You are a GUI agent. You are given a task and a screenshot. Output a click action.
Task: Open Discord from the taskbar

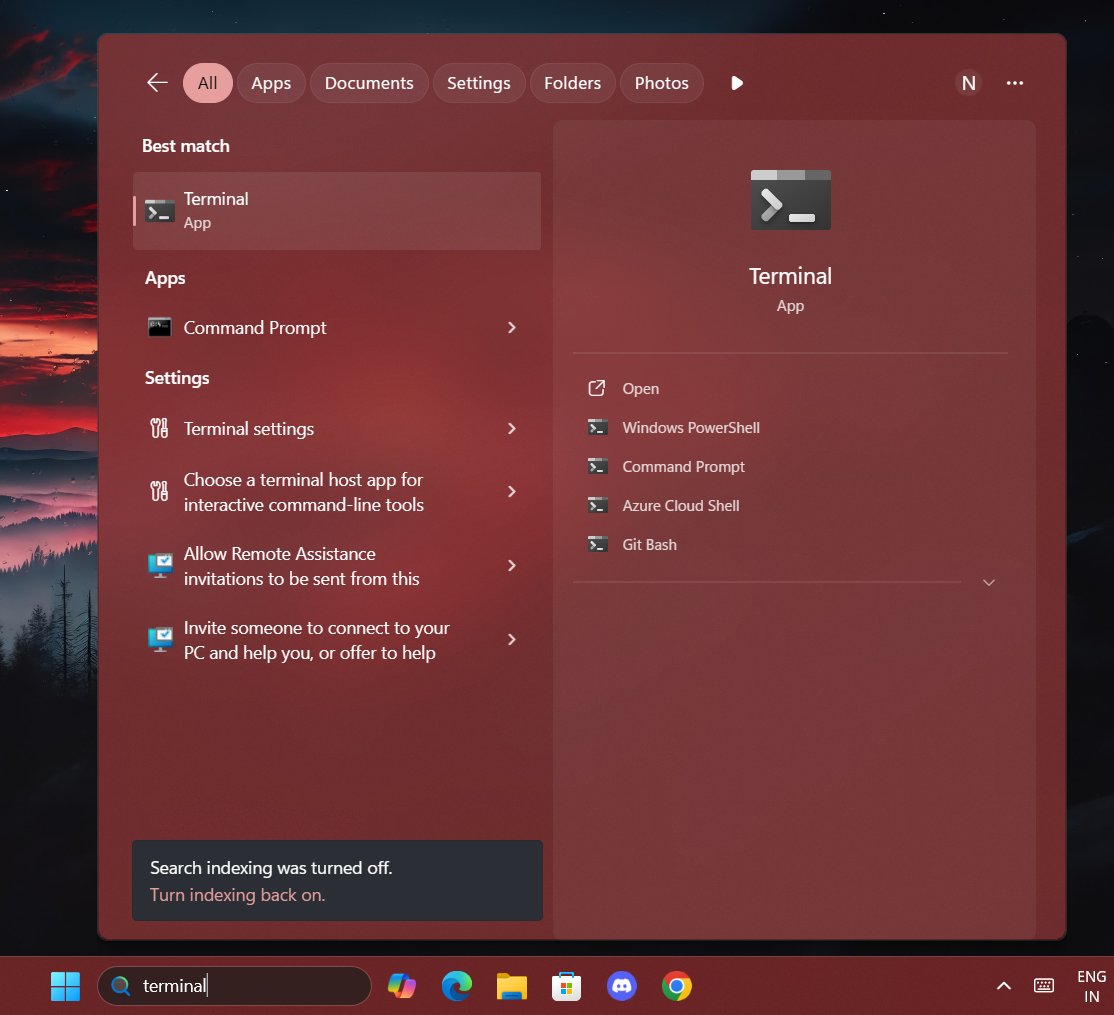coord(622,986)
